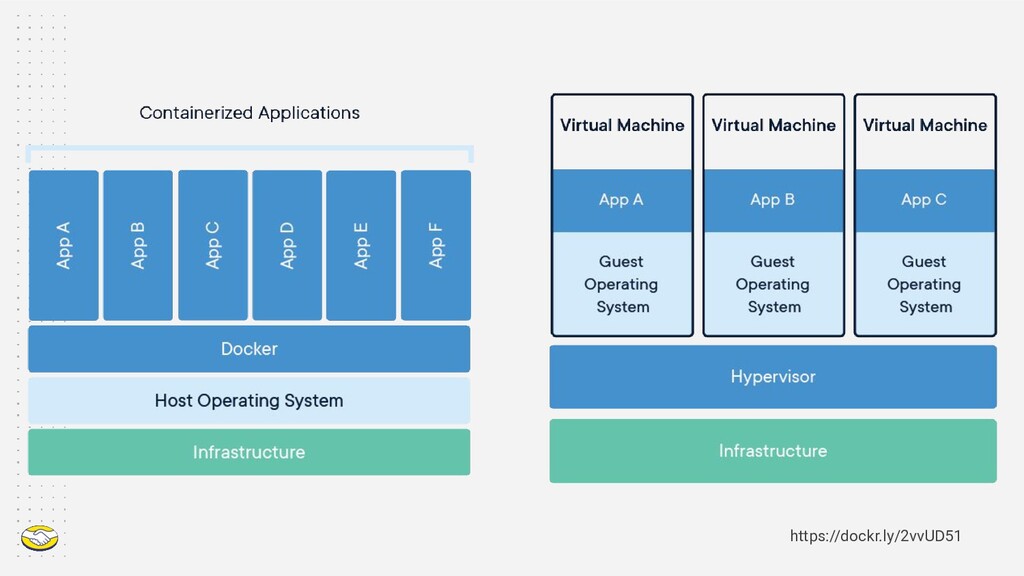Select the App F container block
1024x576 pixels.
tap(436, 245)
